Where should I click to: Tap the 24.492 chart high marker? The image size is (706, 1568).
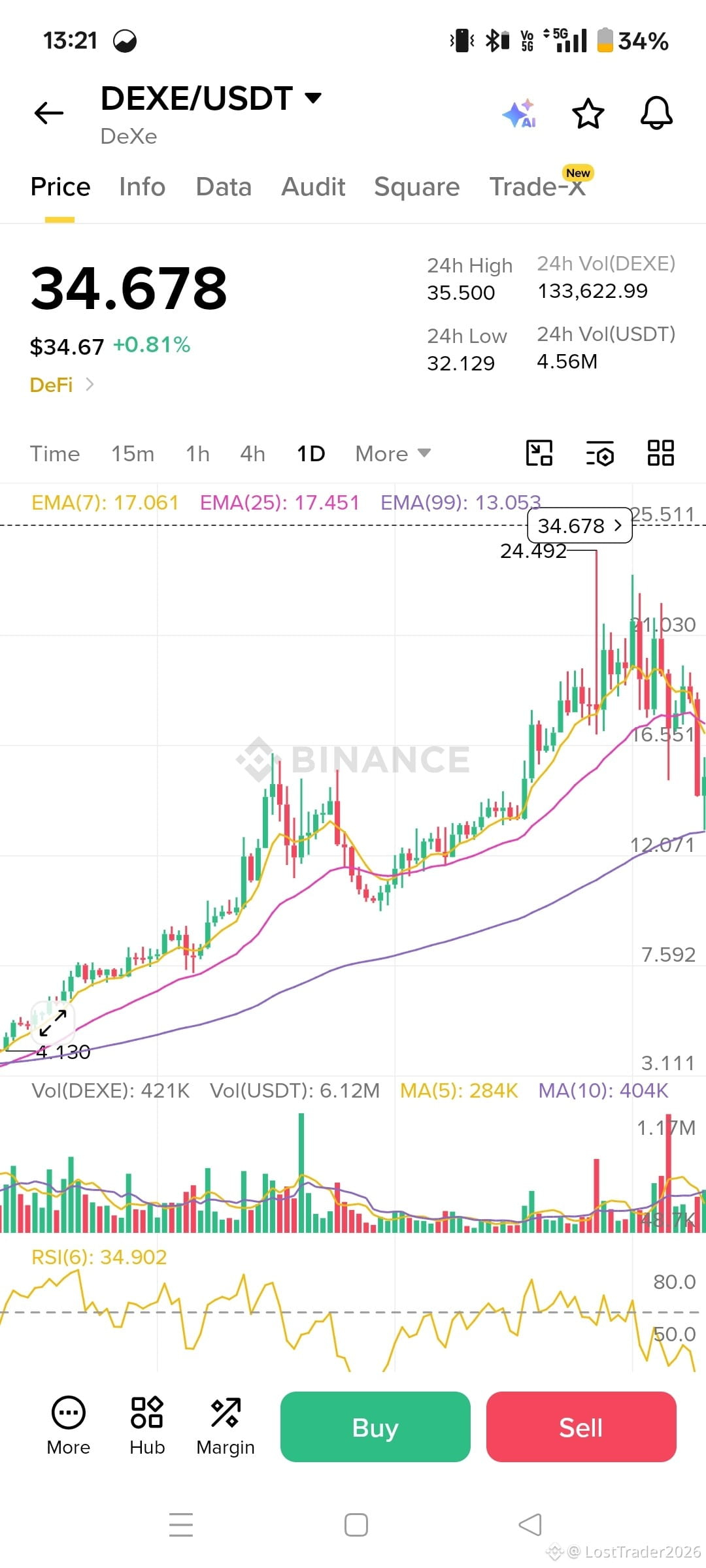click(533, 551)
